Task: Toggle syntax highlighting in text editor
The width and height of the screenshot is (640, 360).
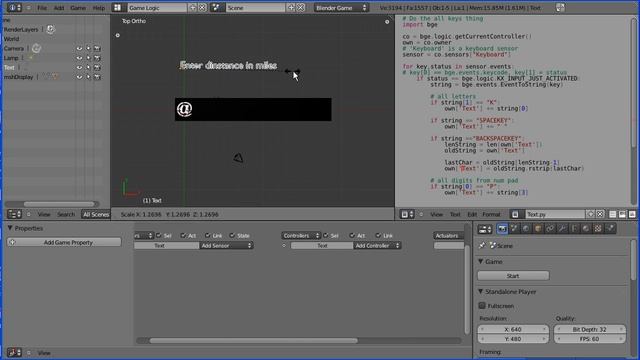Action: (x=632, y=214)
